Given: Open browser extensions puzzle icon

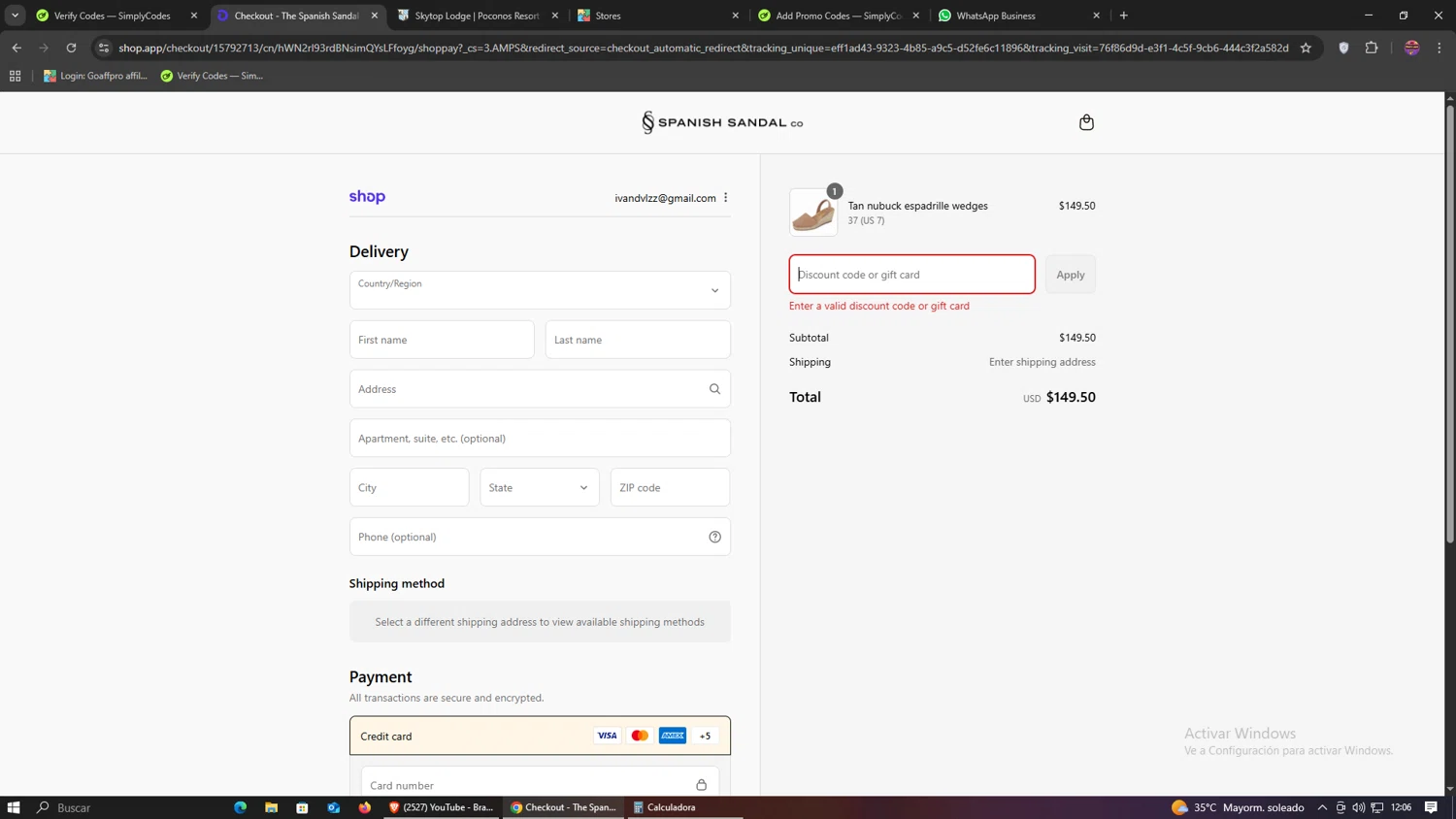Looking at the screenshot, I should coord(1372,48).
